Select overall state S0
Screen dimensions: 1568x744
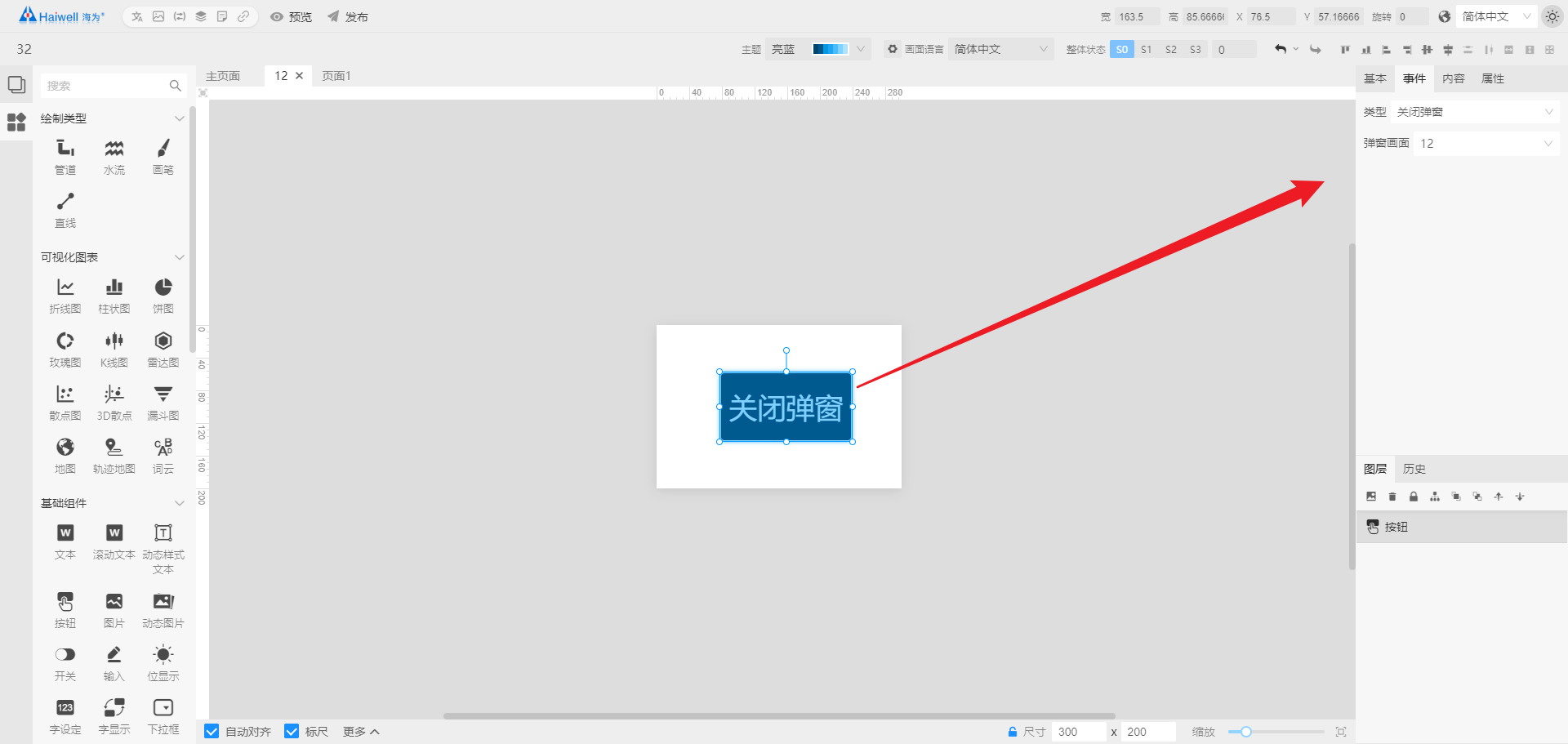[x=1122, y=50]
